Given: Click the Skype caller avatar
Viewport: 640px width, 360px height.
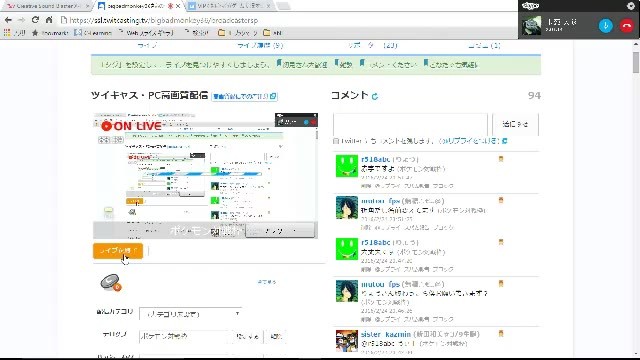Looking at the screenshot, I should (x=531, y=26).
